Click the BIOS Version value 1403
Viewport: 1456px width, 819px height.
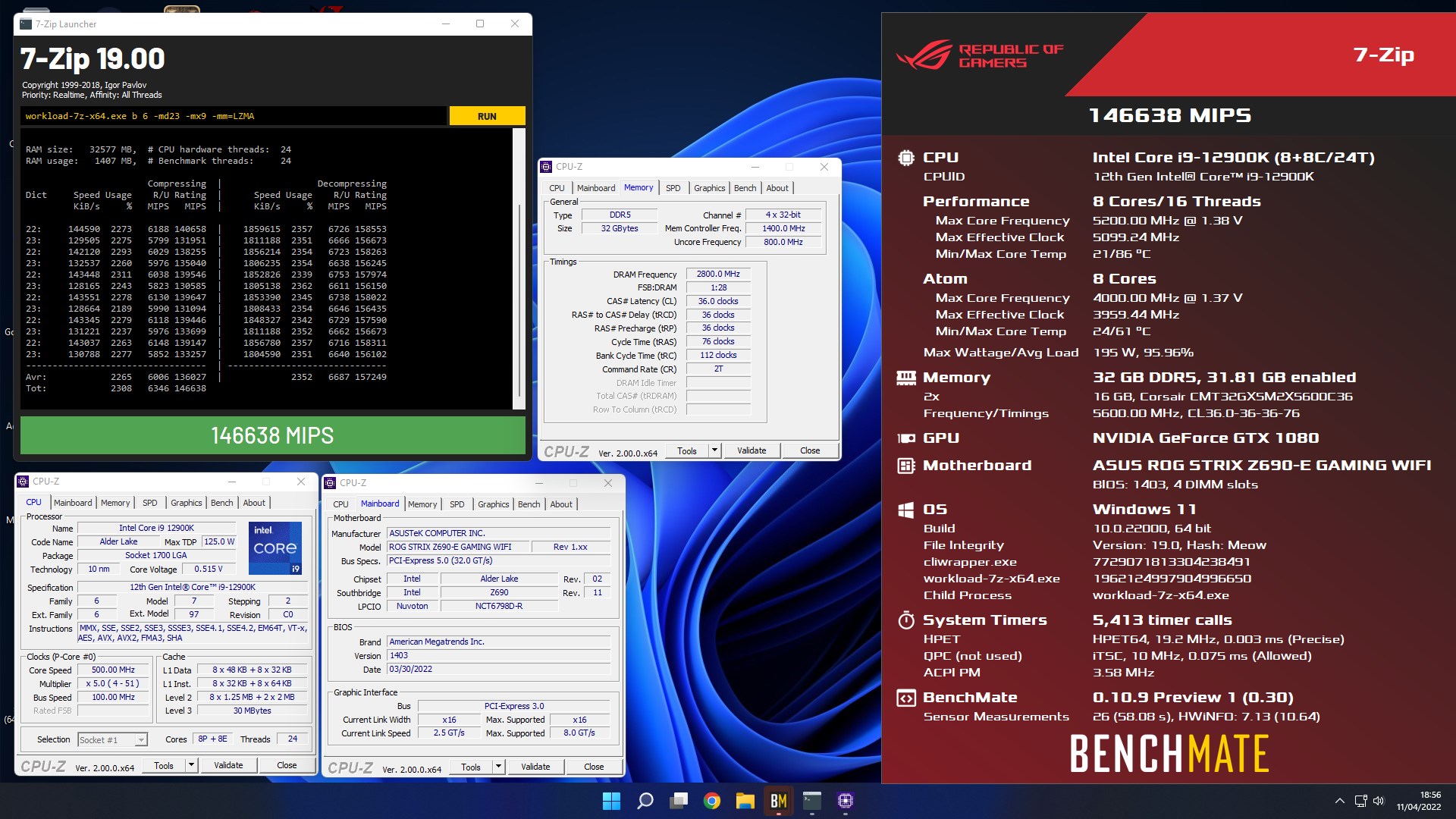(x=498, y=656)
